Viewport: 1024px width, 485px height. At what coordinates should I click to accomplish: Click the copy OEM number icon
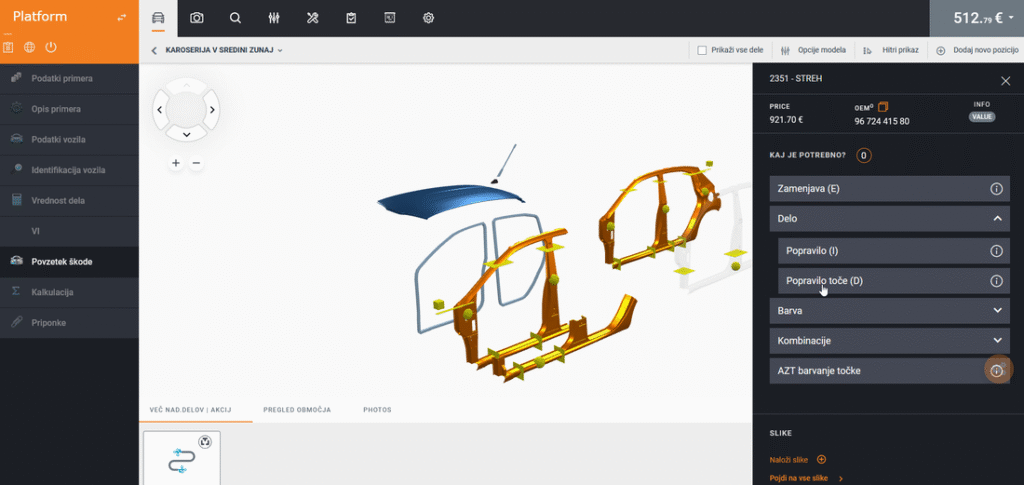(x=884, y=107)
